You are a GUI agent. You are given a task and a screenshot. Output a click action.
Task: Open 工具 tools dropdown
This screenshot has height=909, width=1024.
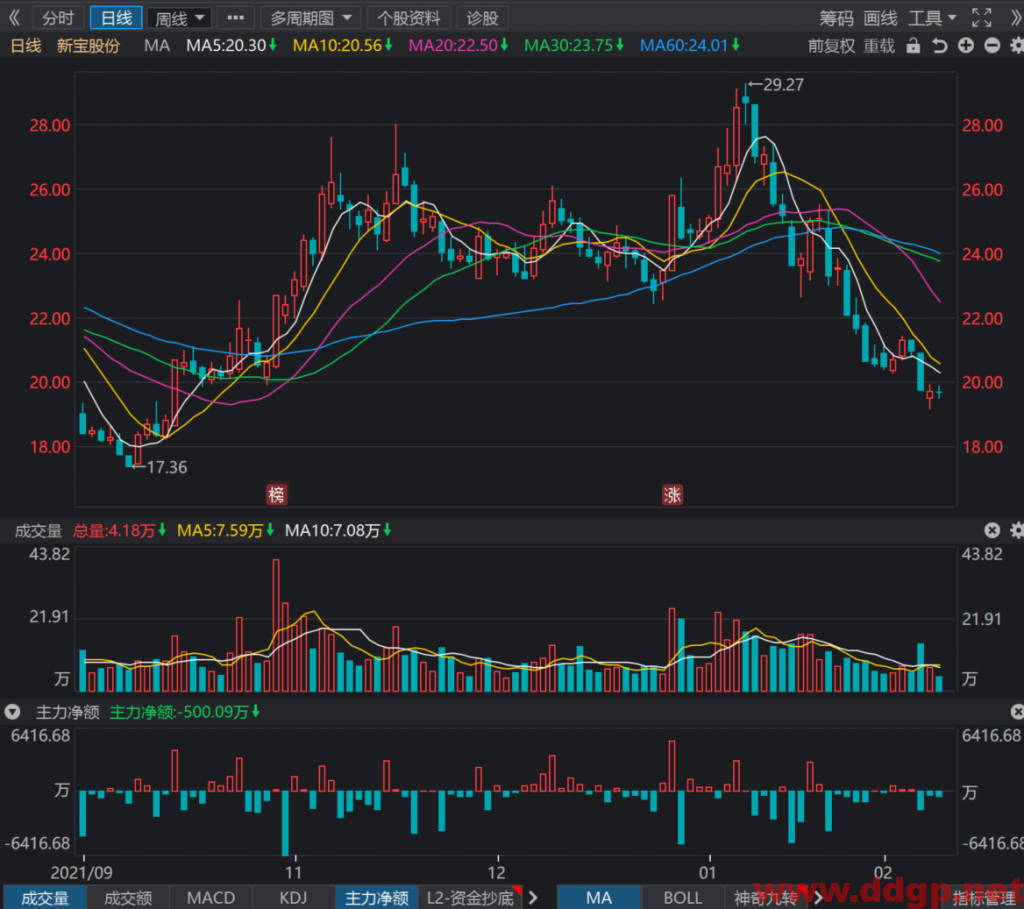[x=932, y=18]
